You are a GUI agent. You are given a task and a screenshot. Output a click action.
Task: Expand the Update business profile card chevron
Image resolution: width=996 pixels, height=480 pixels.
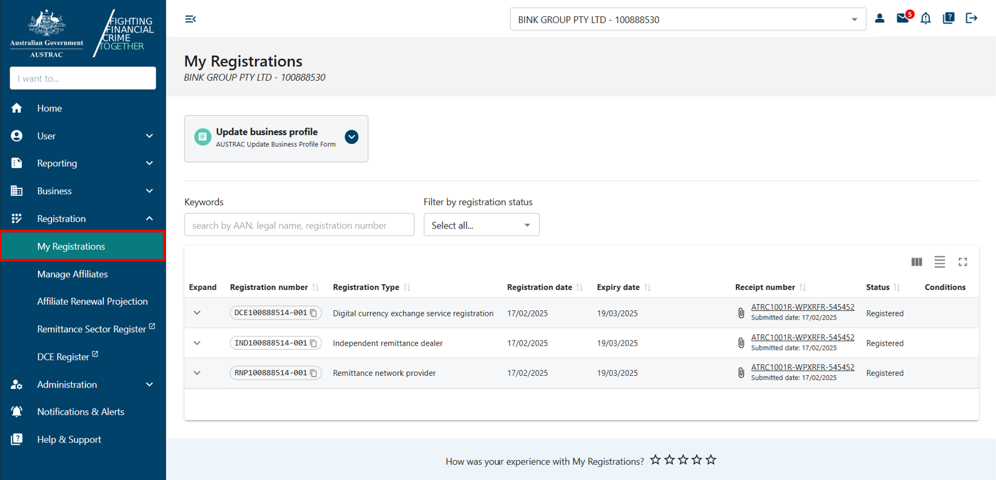click(x=351, y=137)
